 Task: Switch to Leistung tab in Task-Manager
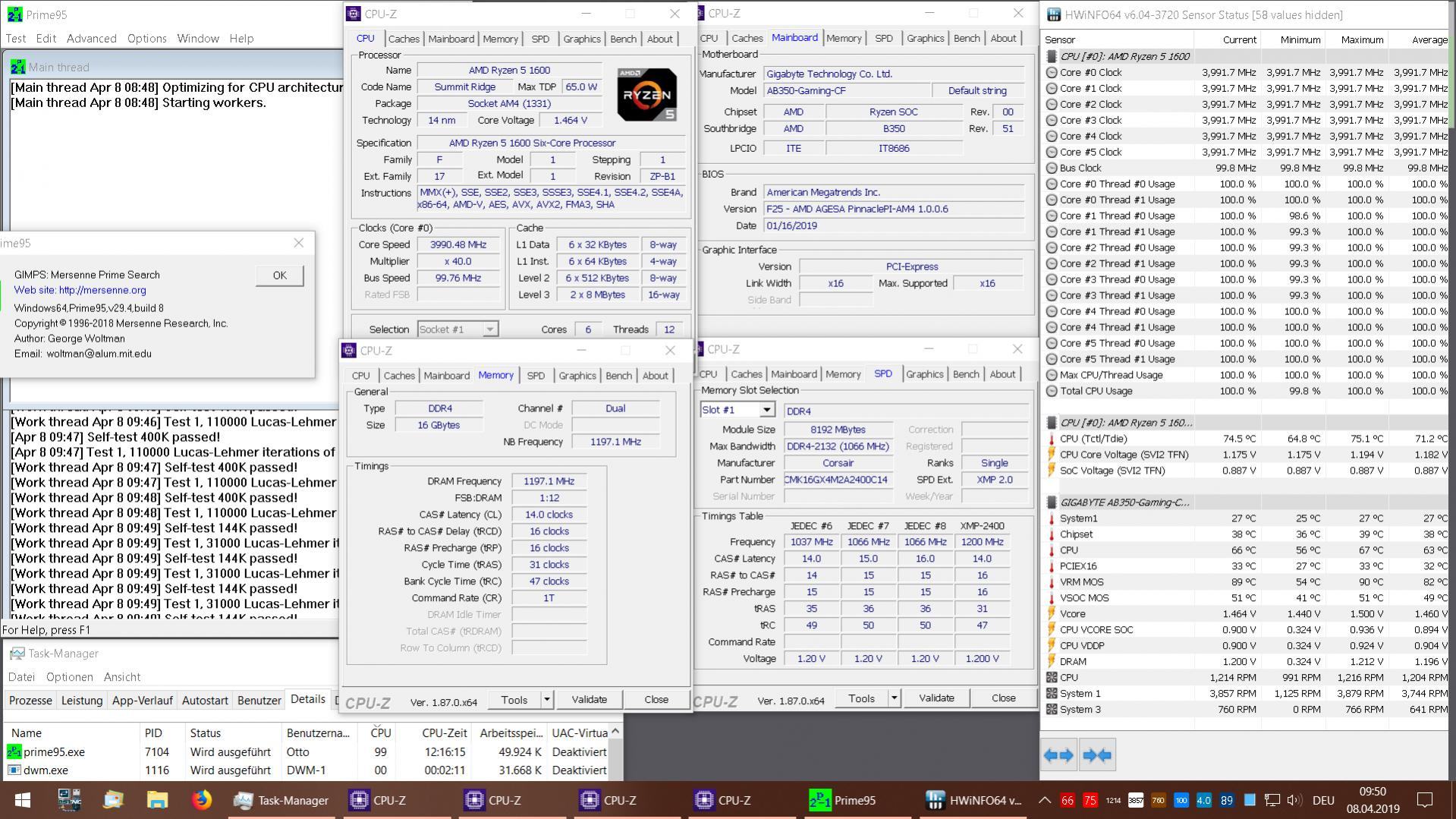pos(82,701)
